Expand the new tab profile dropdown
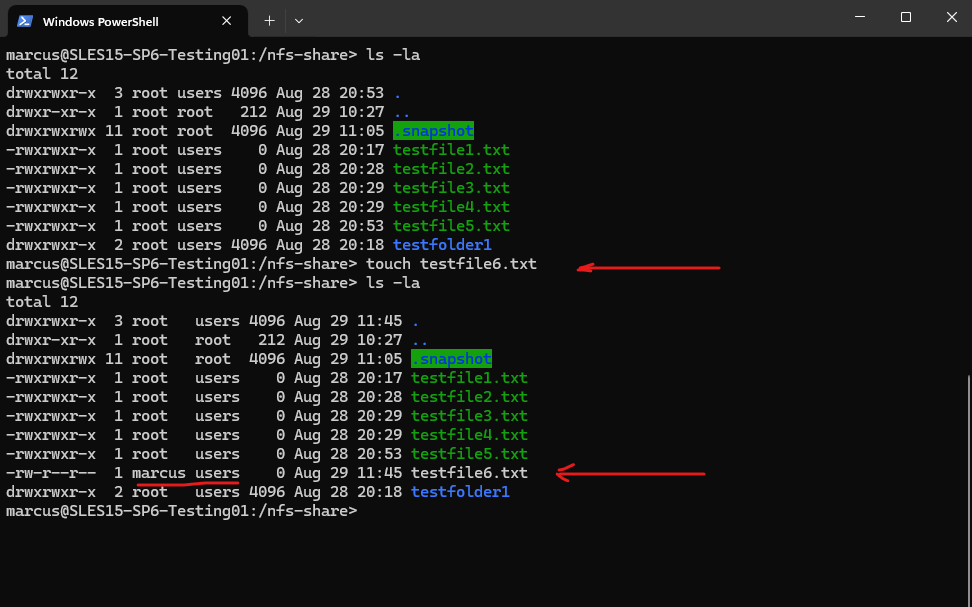Image resolution: width=972 pixels, height=607 pixels. tap(299, 21)
